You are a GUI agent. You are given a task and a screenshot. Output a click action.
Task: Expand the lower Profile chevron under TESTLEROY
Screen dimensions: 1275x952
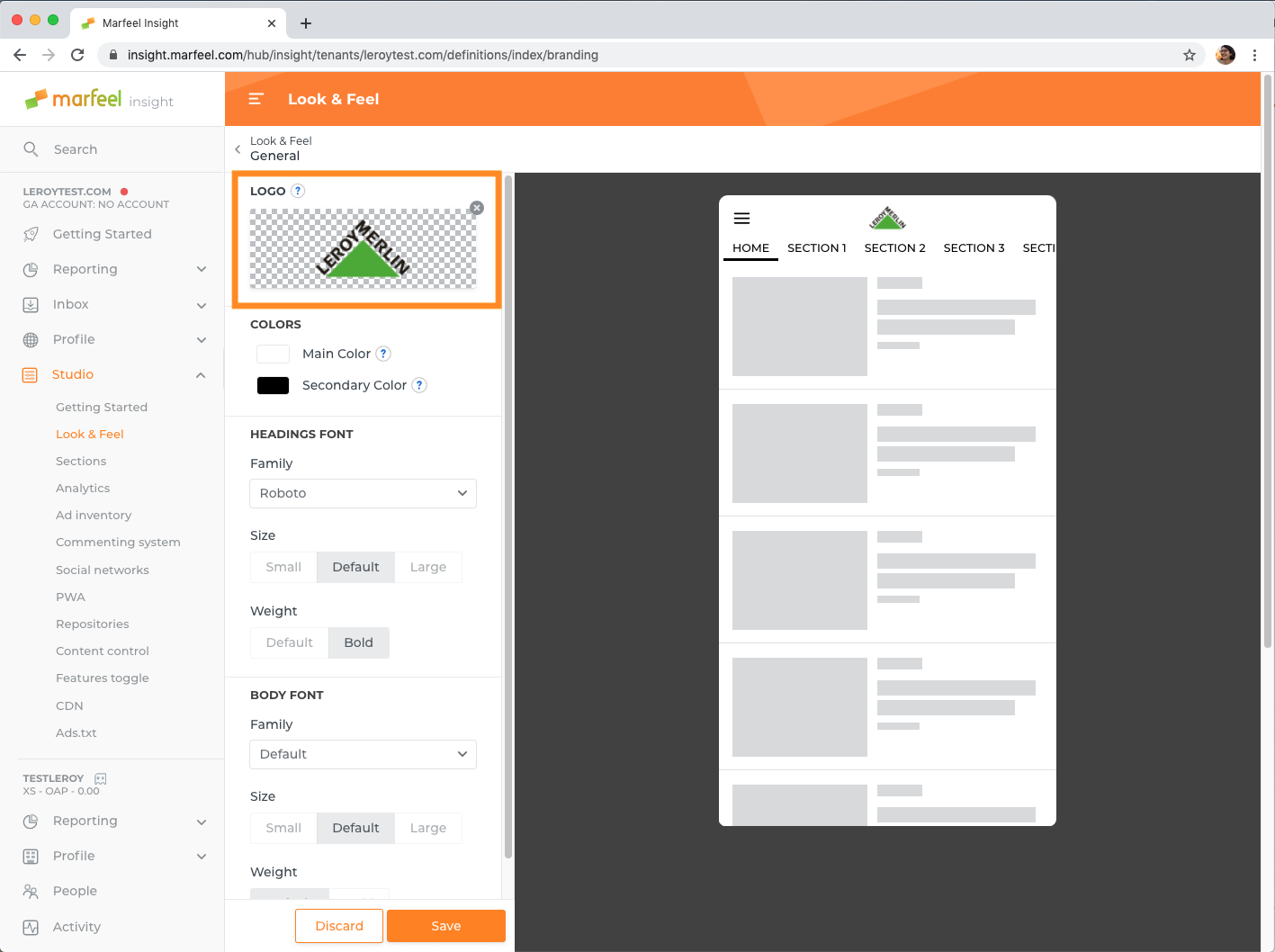coord(202,857)
